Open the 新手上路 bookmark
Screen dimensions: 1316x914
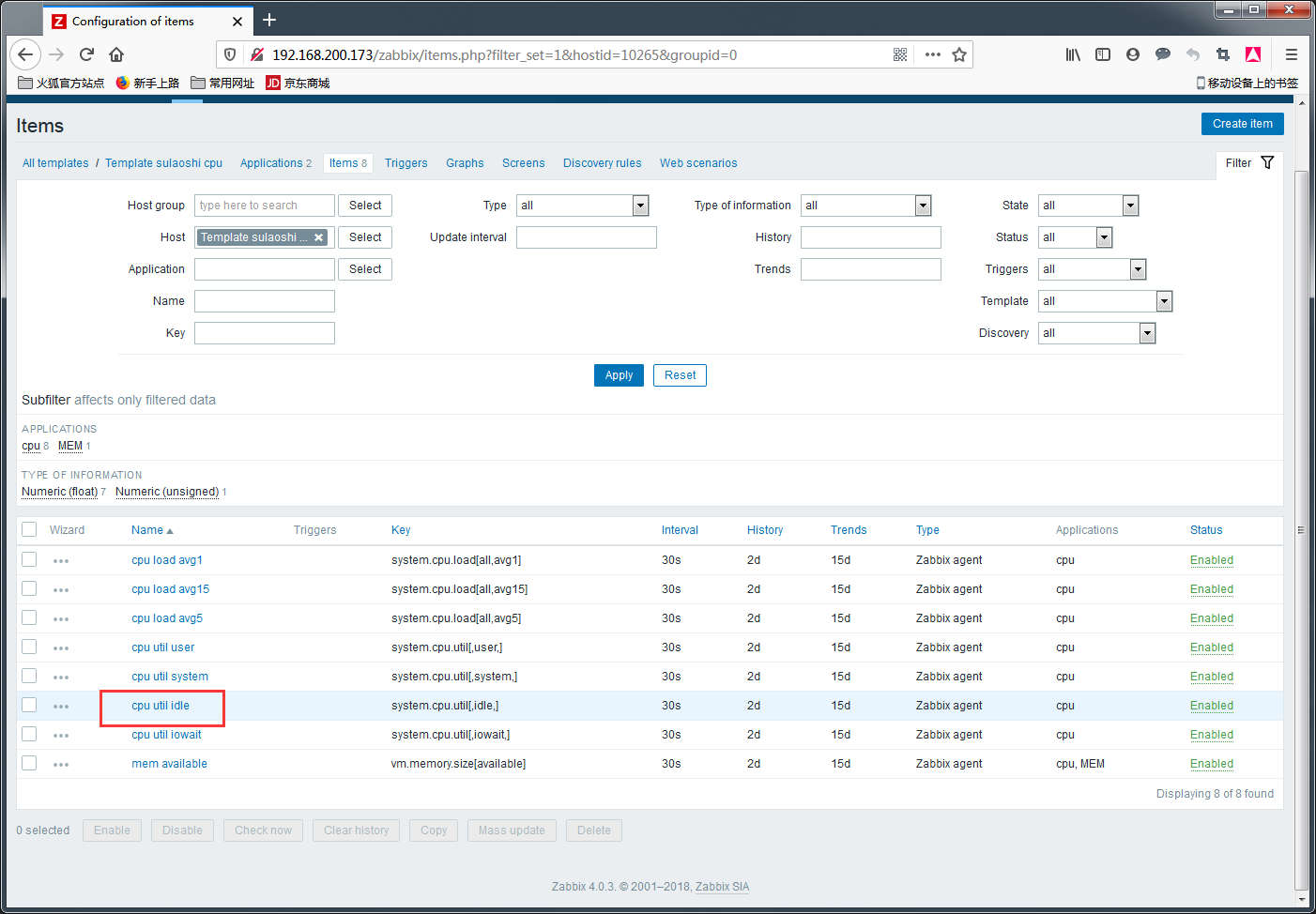147,83
